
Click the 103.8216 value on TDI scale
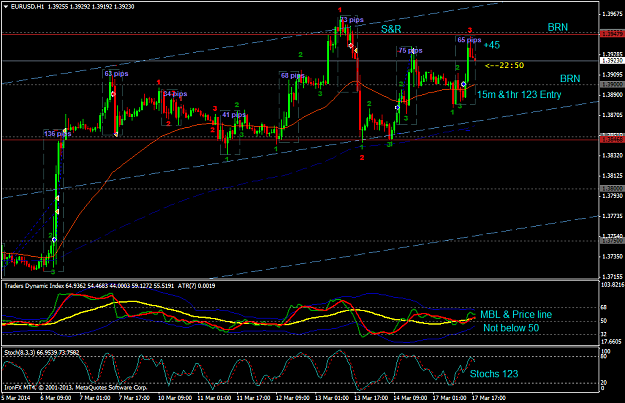612,285
